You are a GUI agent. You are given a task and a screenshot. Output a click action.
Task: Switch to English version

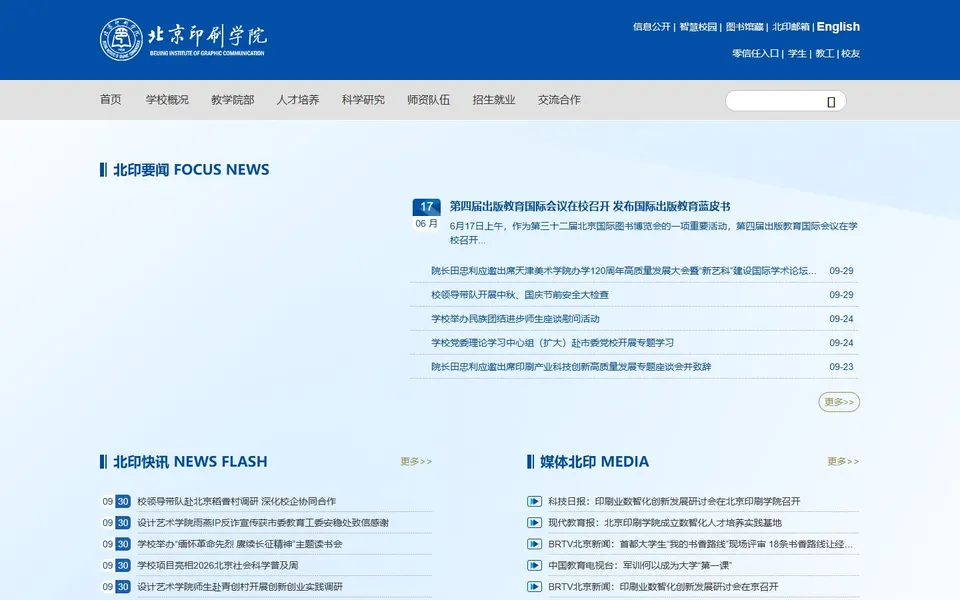pos(838,27)
